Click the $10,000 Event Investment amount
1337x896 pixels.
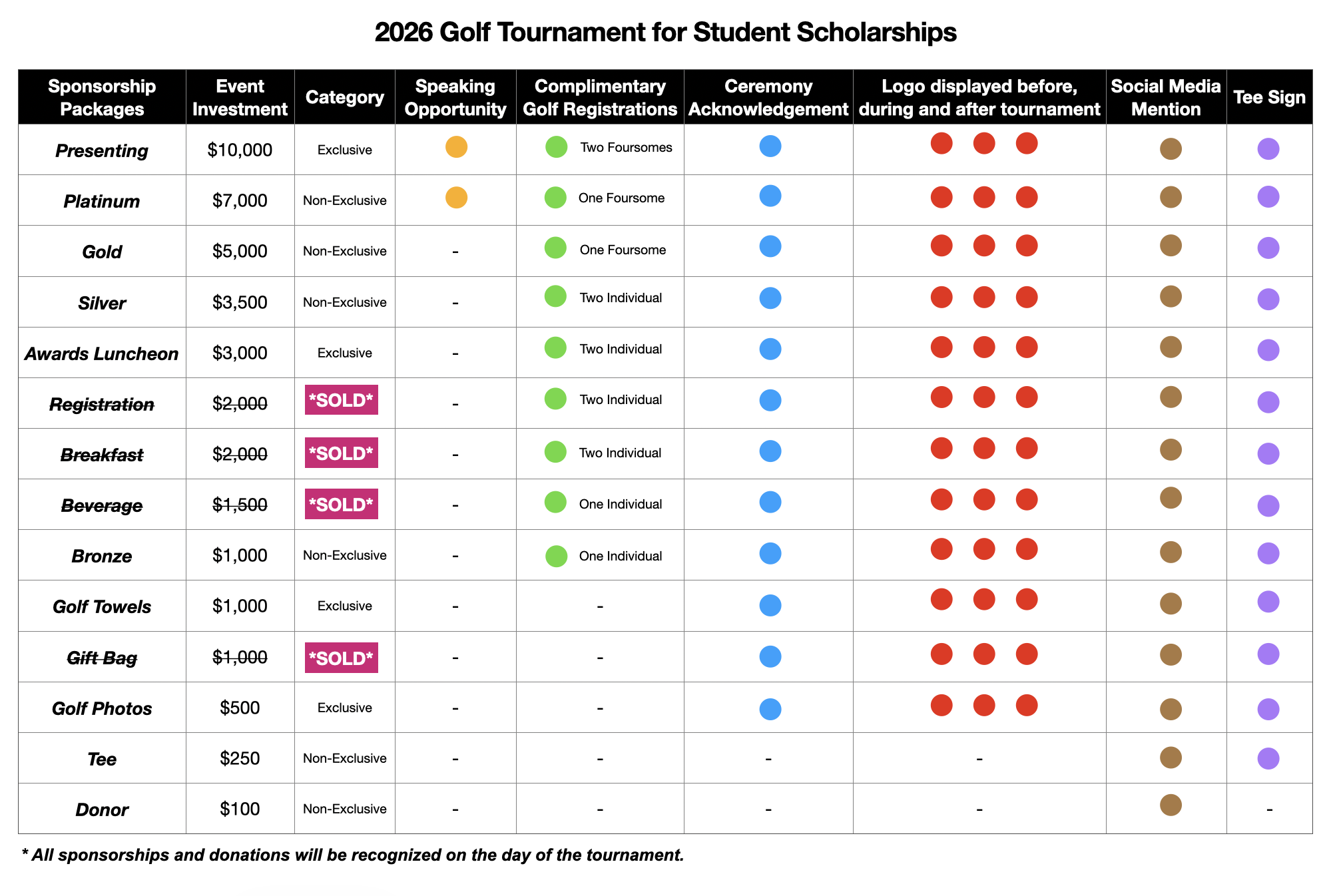pyautogui.click(x=240, y=150)
